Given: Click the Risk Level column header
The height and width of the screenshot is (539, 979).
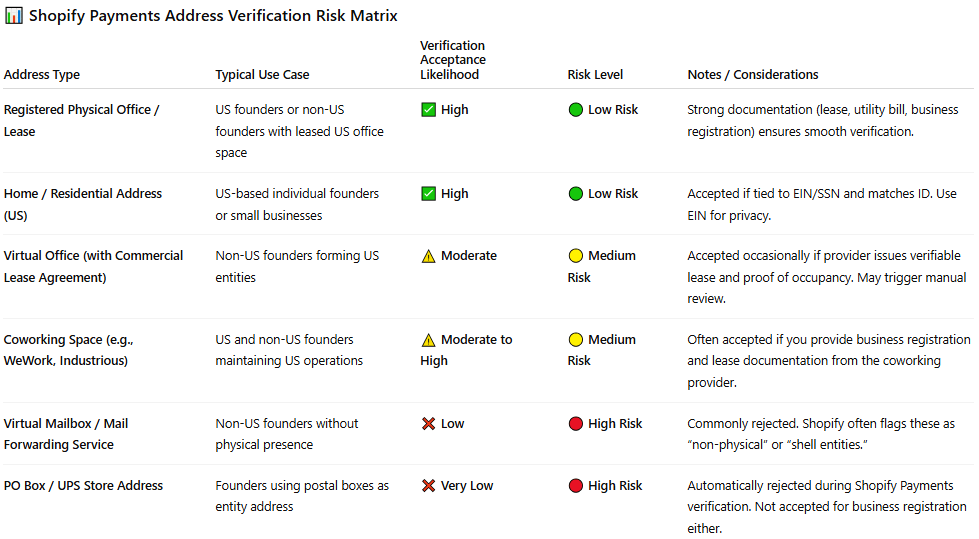Looking at the screenshot, I should [x=595, y=75].
